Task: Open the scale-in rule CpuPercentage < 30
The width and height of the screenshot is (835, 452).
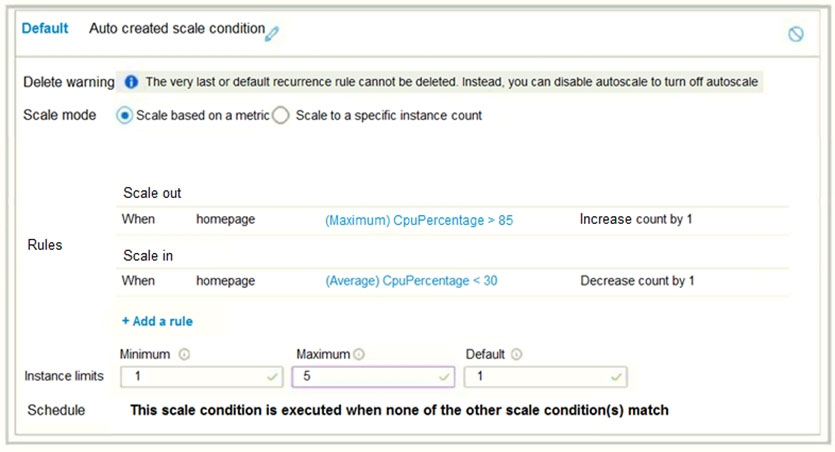Action: pos(411,281)
